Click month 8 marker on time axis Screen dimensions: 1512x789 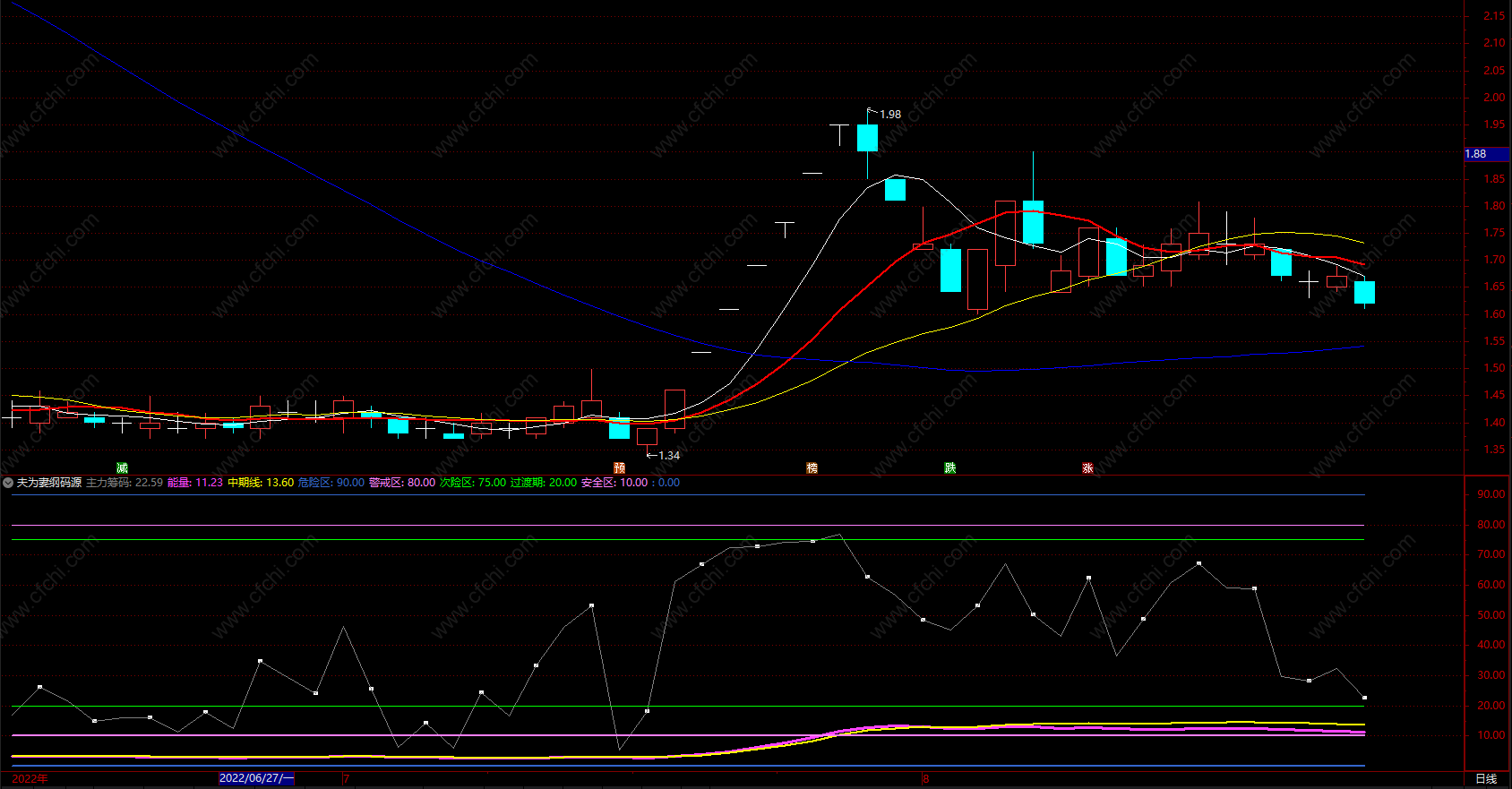[926, 778]
